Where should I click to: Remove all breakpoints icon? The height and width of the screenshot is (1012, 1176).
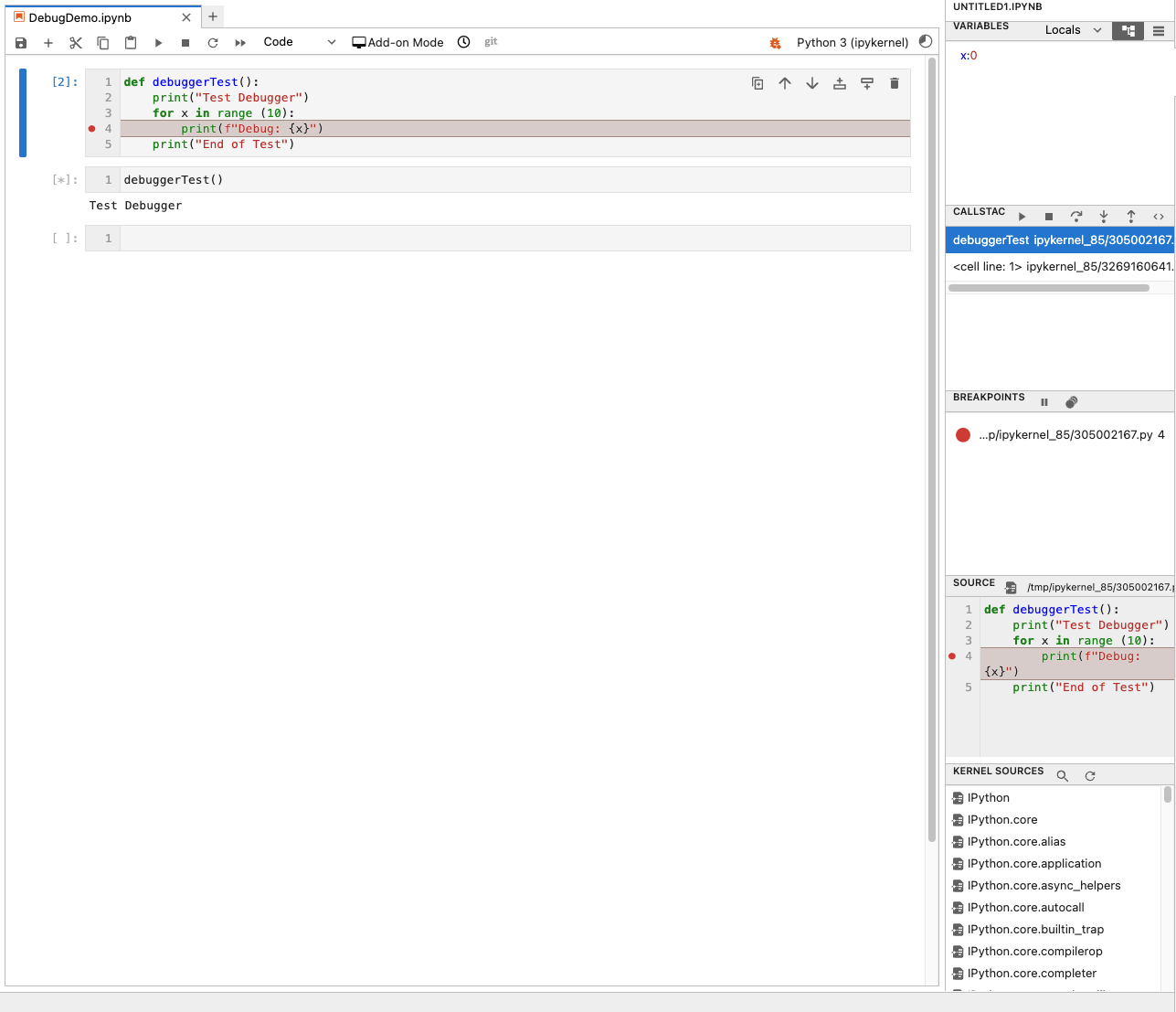(1071, 402)
